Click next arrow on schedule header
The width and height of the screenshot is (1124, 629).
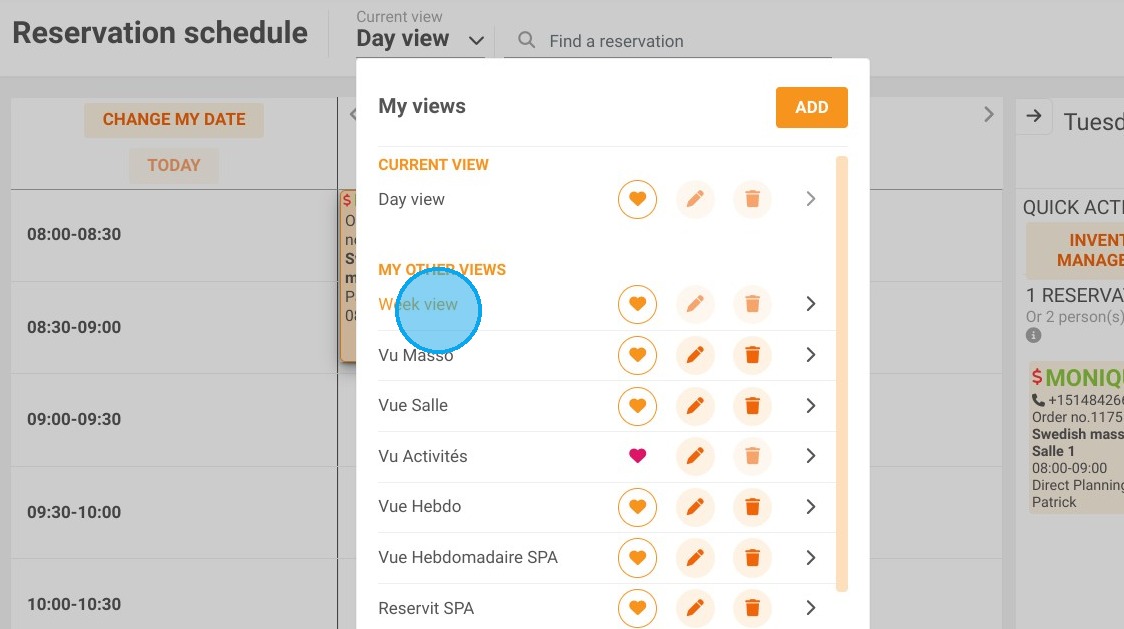[x=989, y=114]
